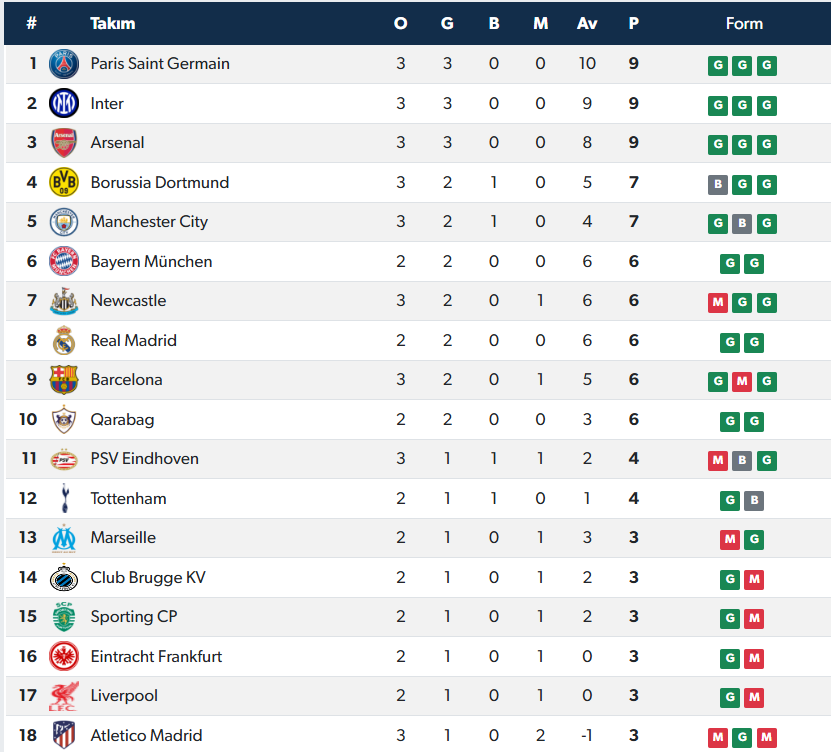The width and height of the screenshot is (831, 752).
Task: Click Dortmund's gray B draw form badge
Action: click(717, 184)
